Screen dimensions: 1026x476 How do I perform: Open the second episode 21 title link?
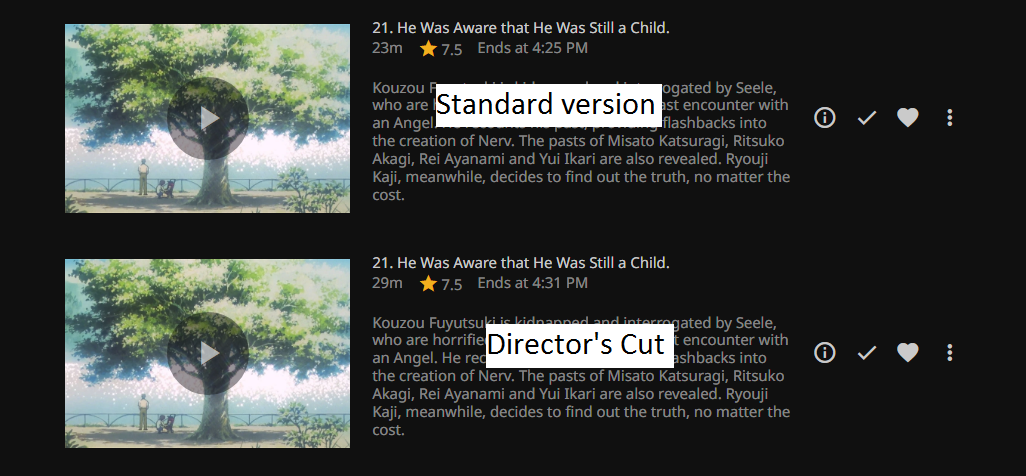tap(520, 263)
